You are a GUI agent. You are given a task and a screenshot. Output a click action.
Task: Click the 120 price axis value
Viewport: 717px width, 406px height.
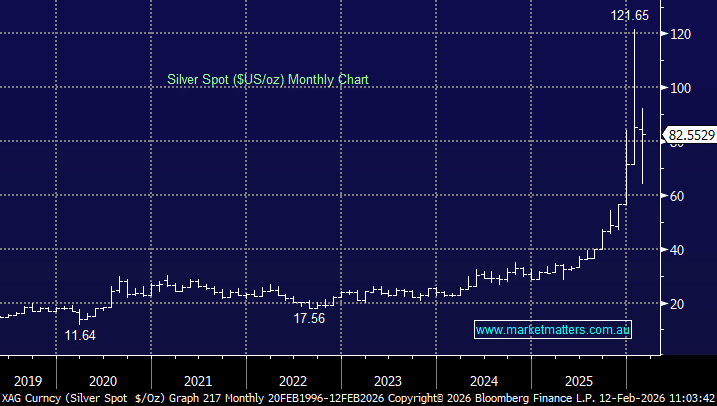coord(683,34)
